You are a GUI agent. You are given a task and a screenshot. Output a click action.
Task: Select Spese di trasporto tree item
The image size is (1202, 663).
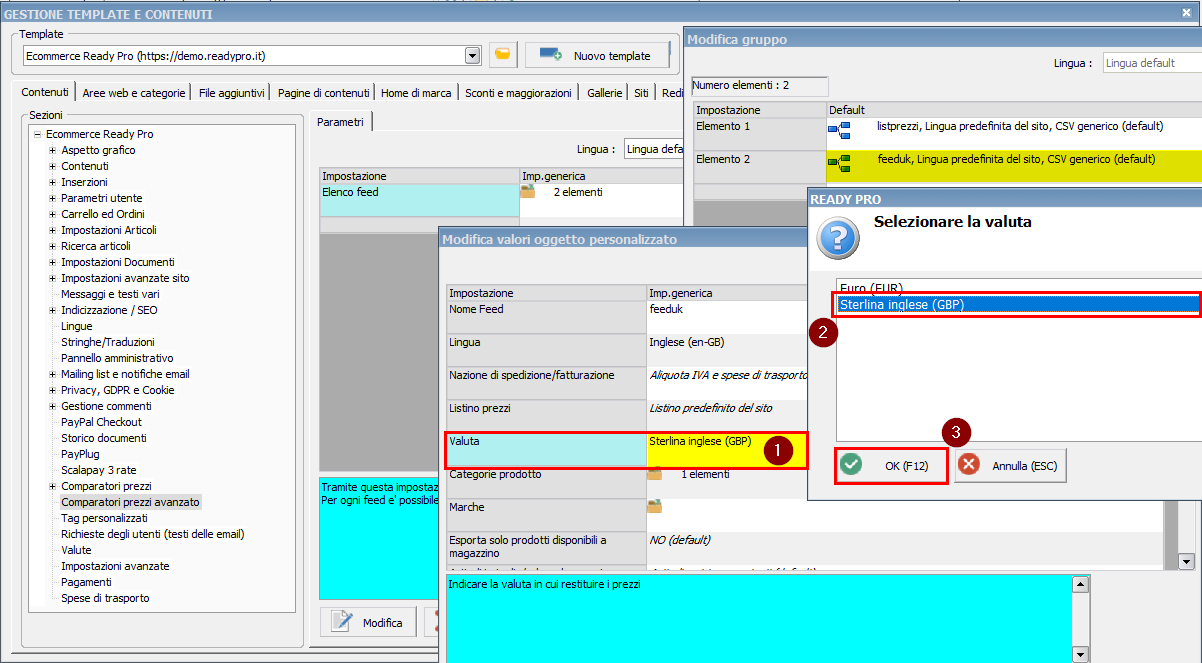coord(105,598)
